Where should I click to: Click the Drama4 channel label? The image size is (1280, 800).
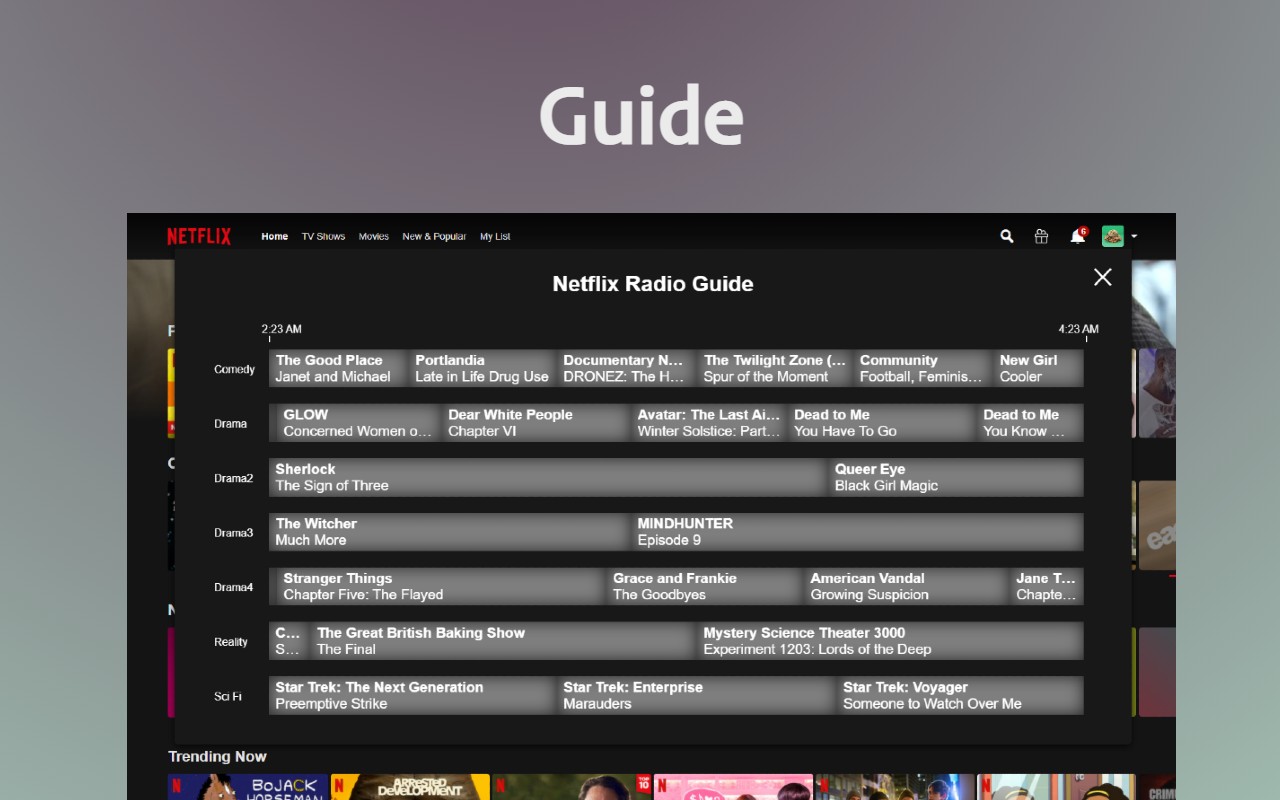pos(233,587)
